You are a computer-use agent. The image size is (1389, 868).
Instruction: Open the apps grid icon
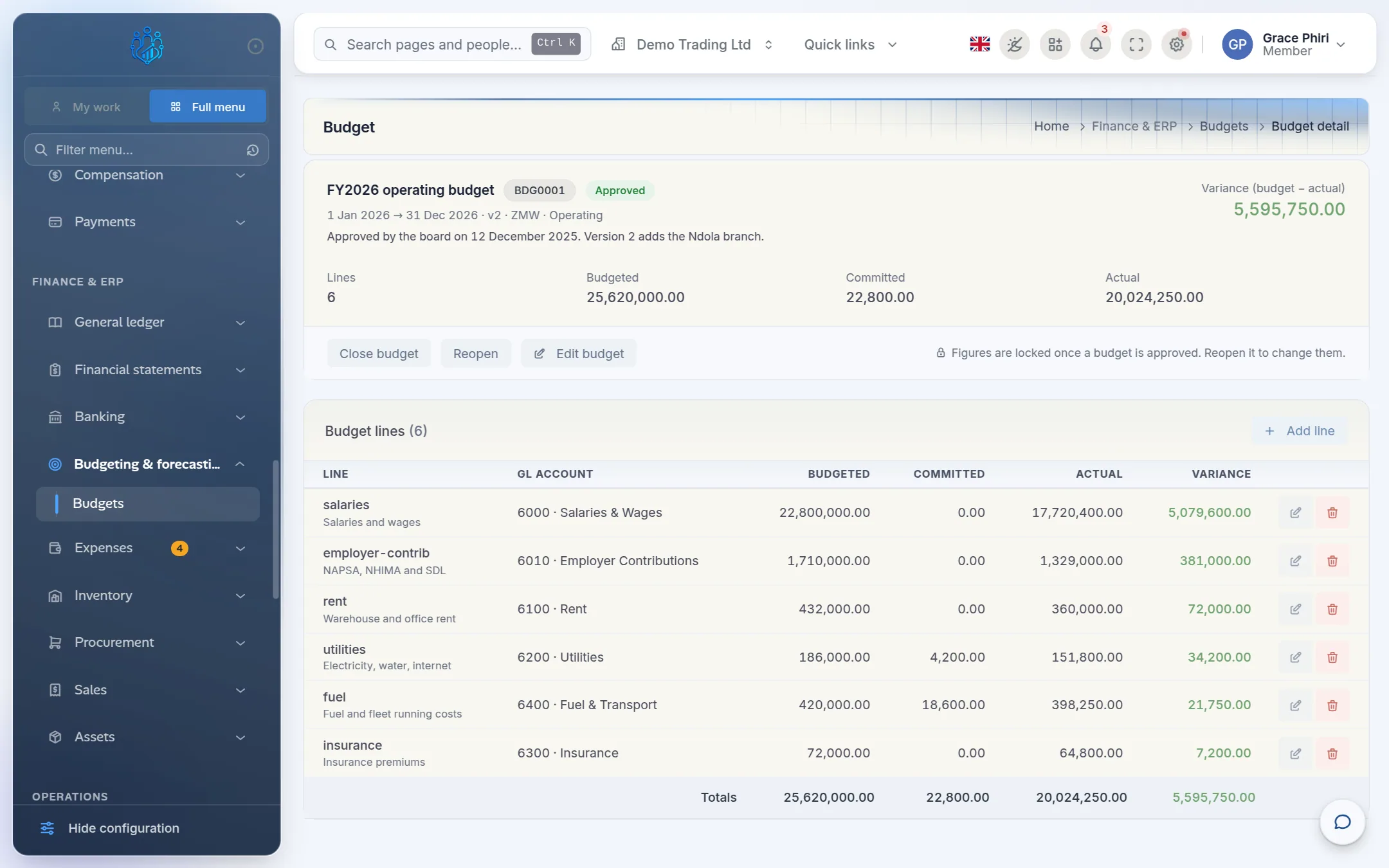1055,44
